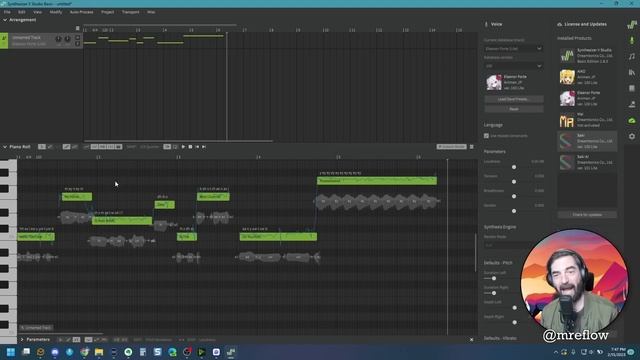This screenshot has height=360, width=640.
Task: Toggle the Use relaxed consonants checkbox under Language
Action: pos(487,136)
